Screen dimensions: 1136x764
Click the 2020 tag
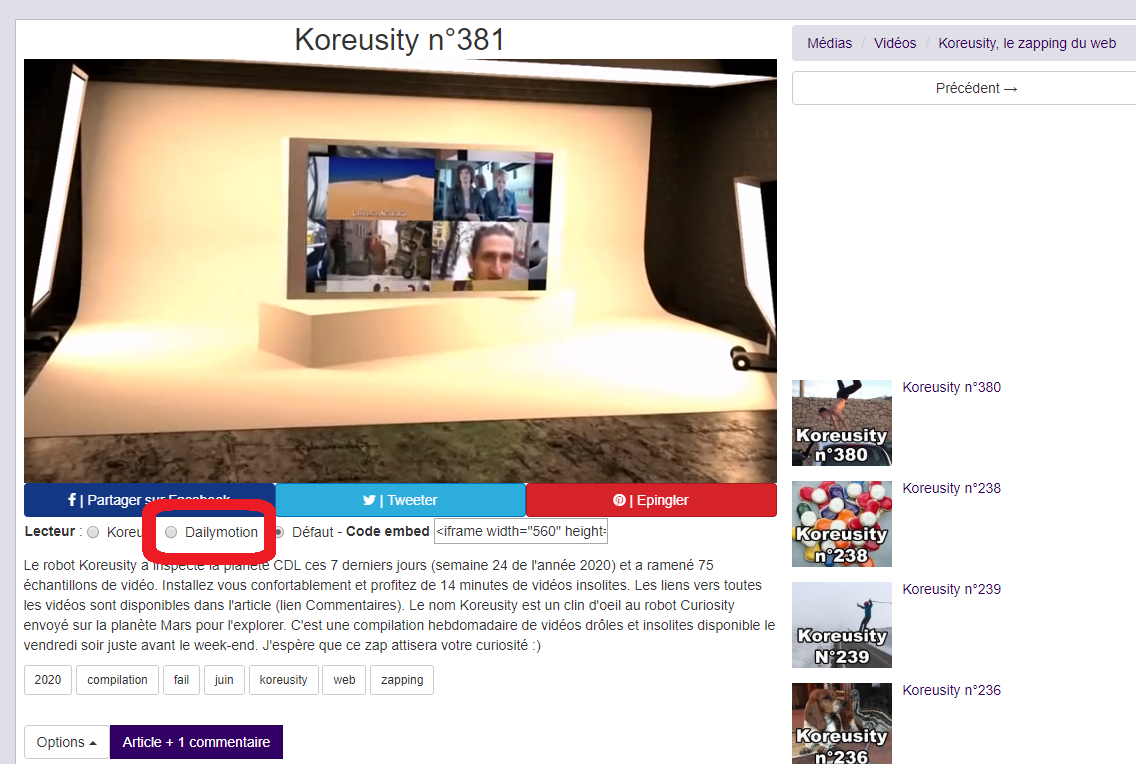coord(47,680)
